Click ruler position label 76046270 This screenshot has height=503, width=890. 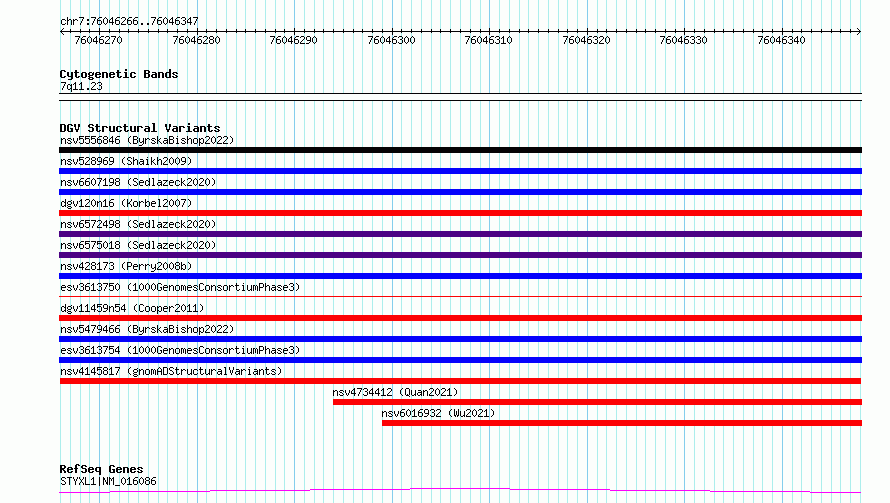98,40
